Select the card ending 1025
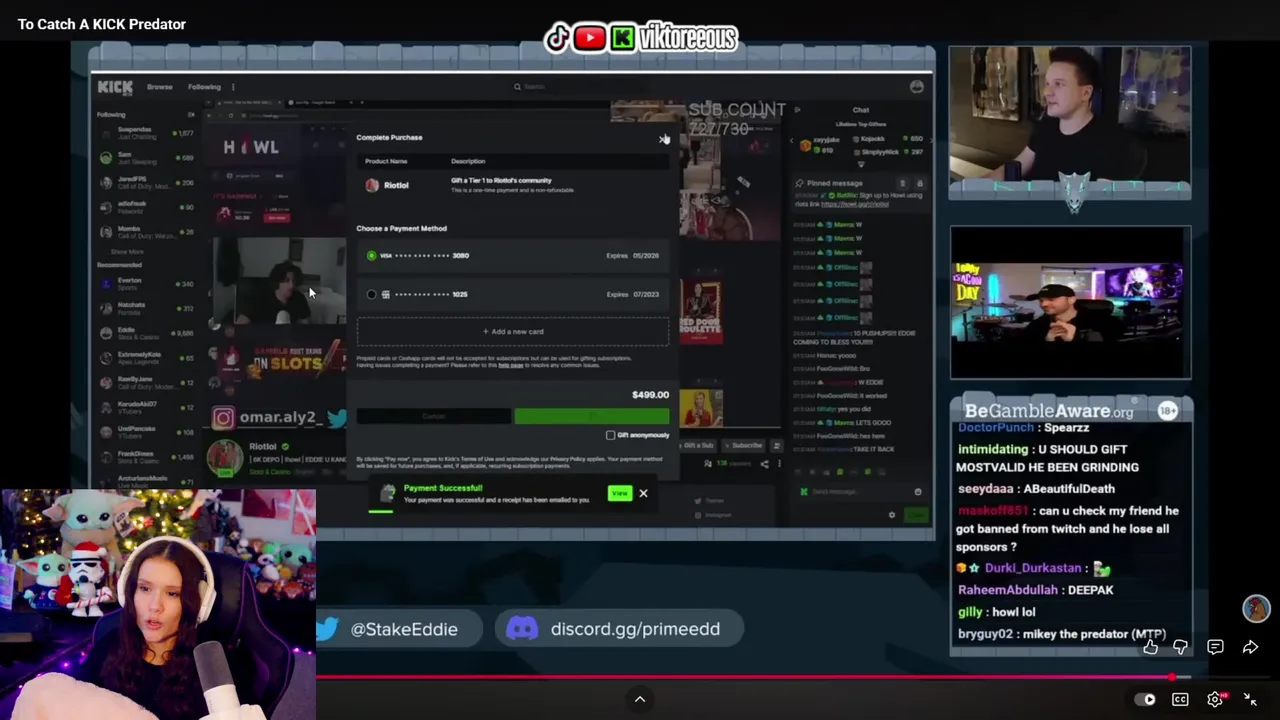Viewport: 1280px width, 720px height. tap(513, 295)
